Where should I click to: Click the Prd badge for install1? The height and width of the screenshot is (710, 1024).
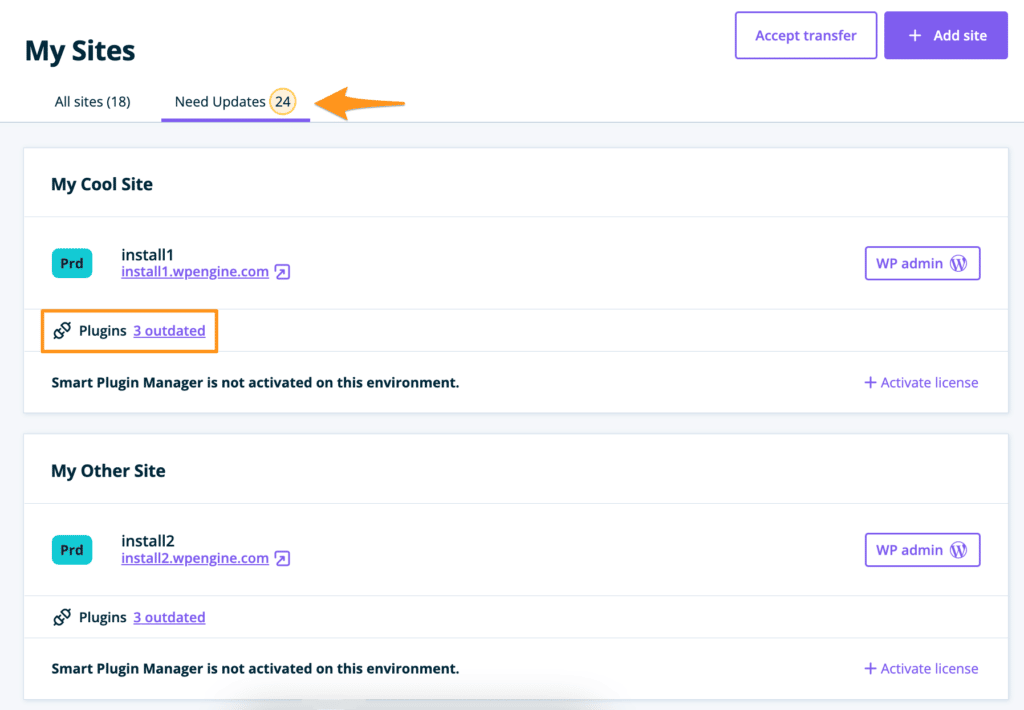pos(72,264)
